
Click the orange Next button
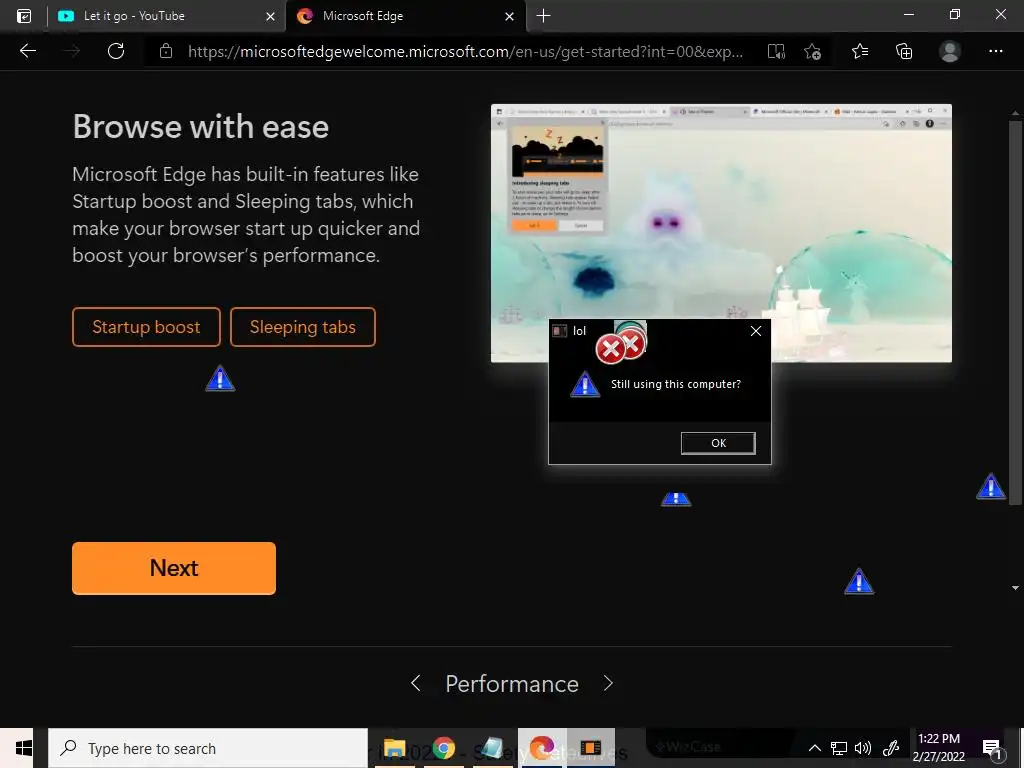174,568
